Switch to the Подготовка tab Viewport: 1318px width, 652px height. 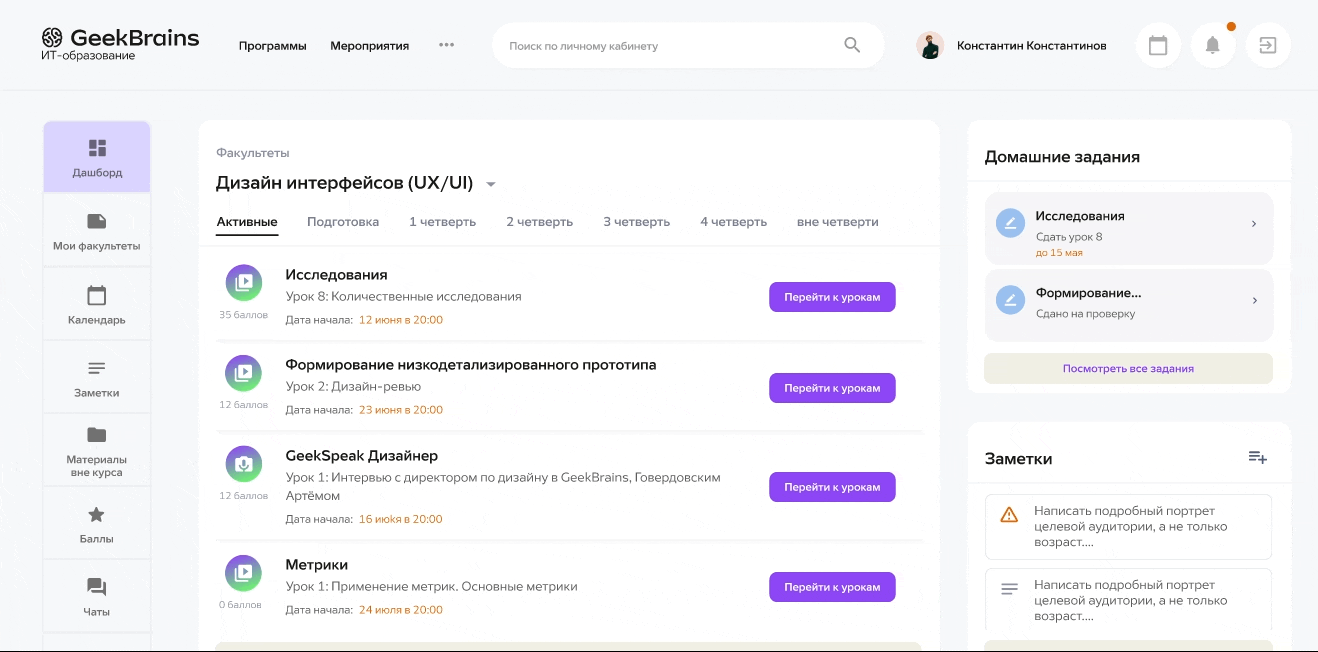[x=343, y=221]
